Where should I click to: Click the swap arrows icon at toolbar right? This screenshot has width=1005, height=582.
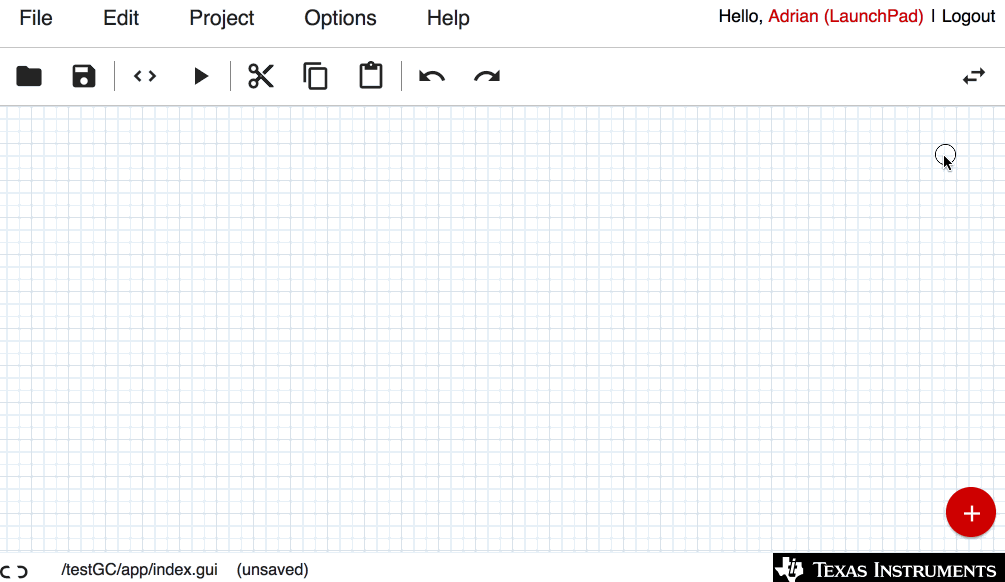point(973,76)
